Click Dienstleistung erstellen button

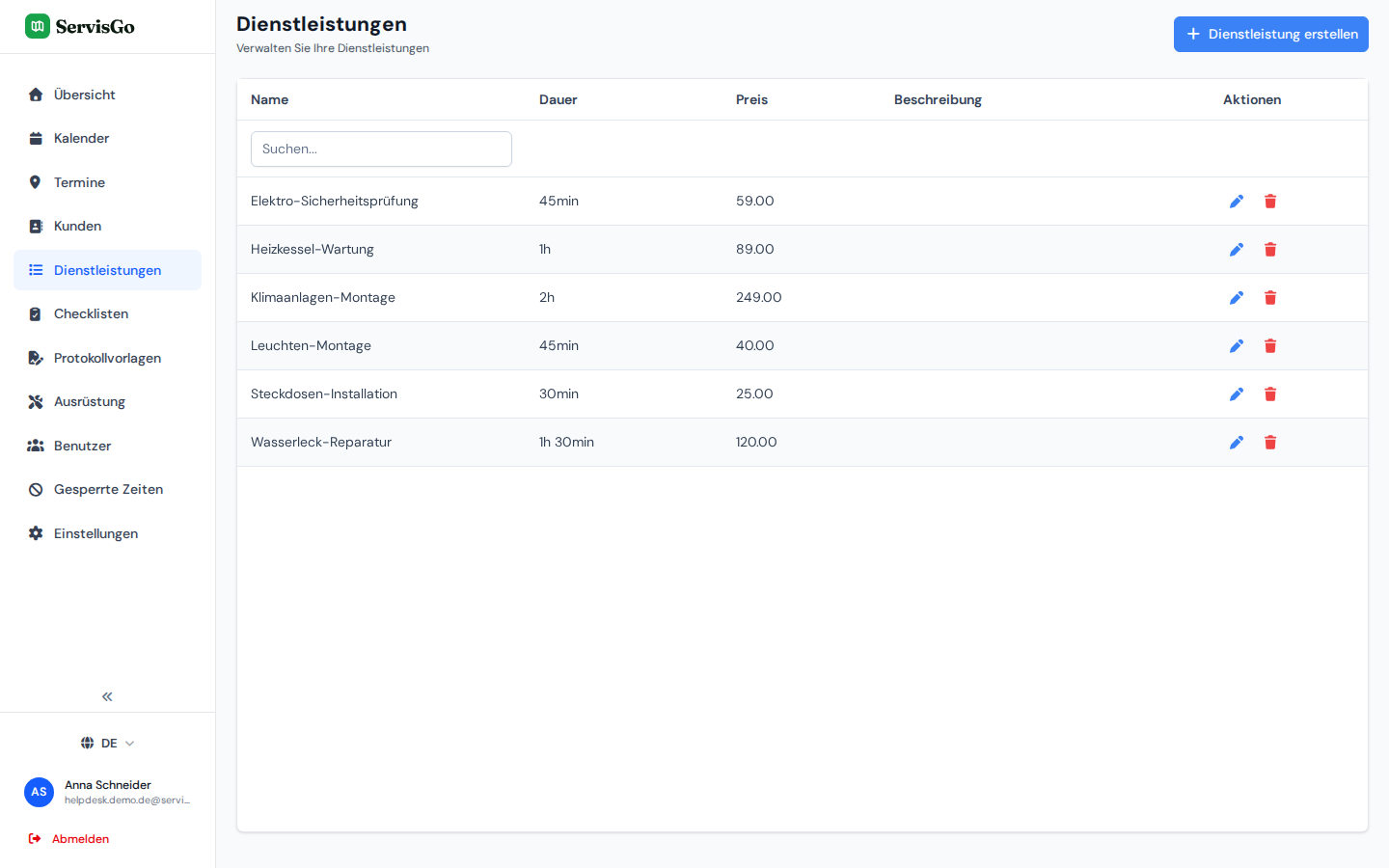coord(1270,34)
